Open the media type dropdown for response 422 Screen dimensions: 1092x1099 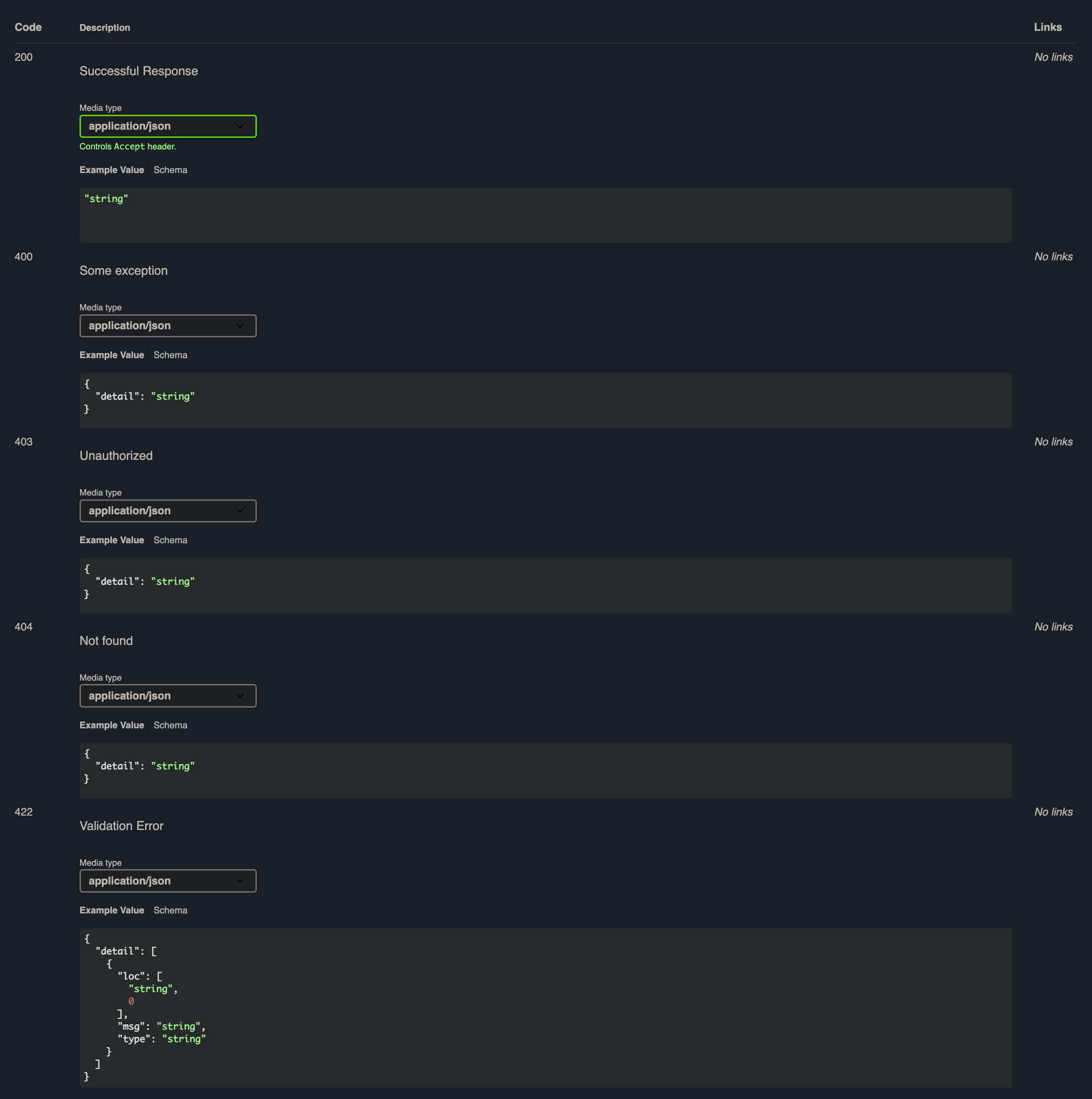(168, 881)
